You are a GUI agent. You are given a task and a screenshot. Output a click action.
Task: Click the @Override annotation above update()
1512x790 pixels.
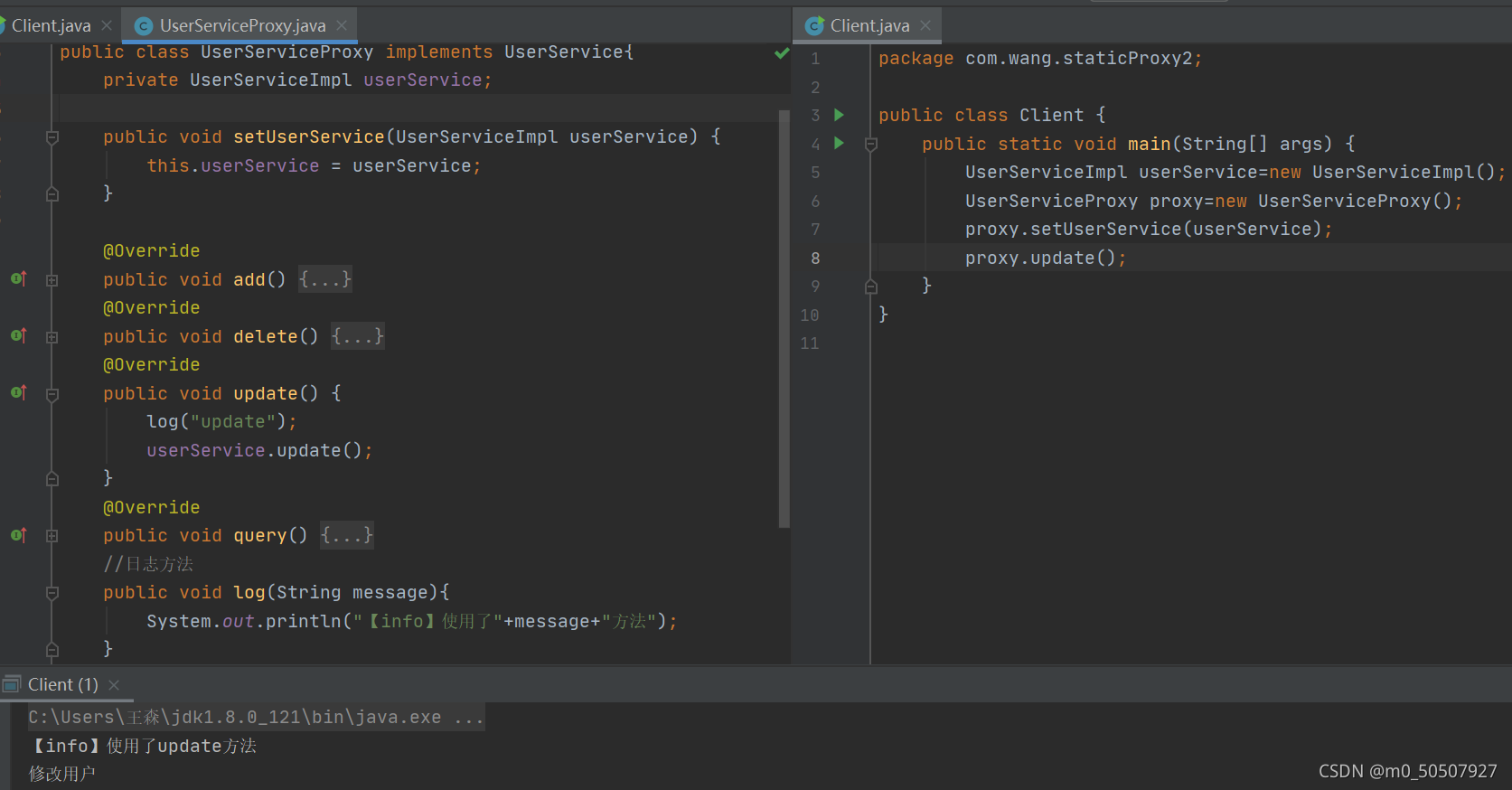151,364
